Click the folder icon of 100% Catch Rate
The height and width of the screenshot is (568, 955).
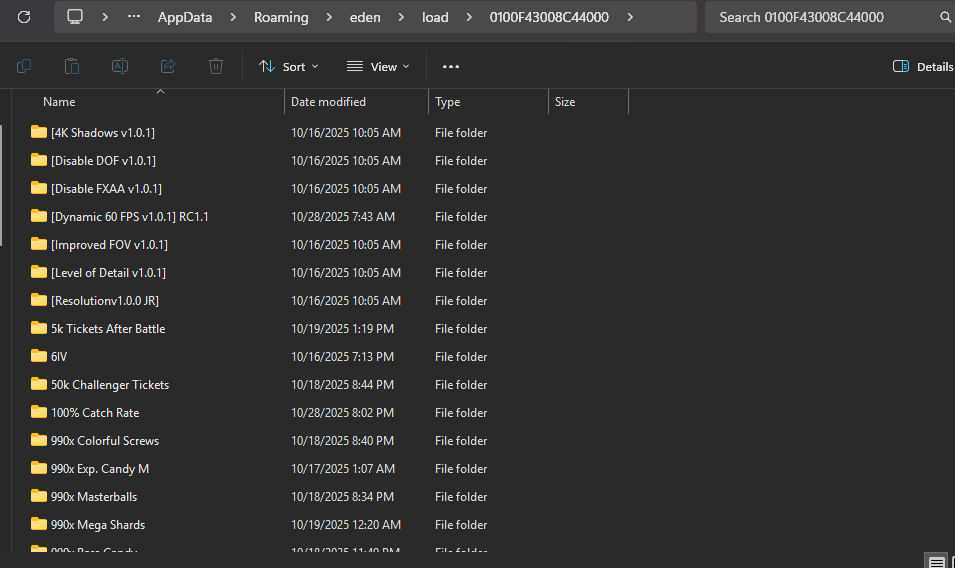click(x=39, y=412)
